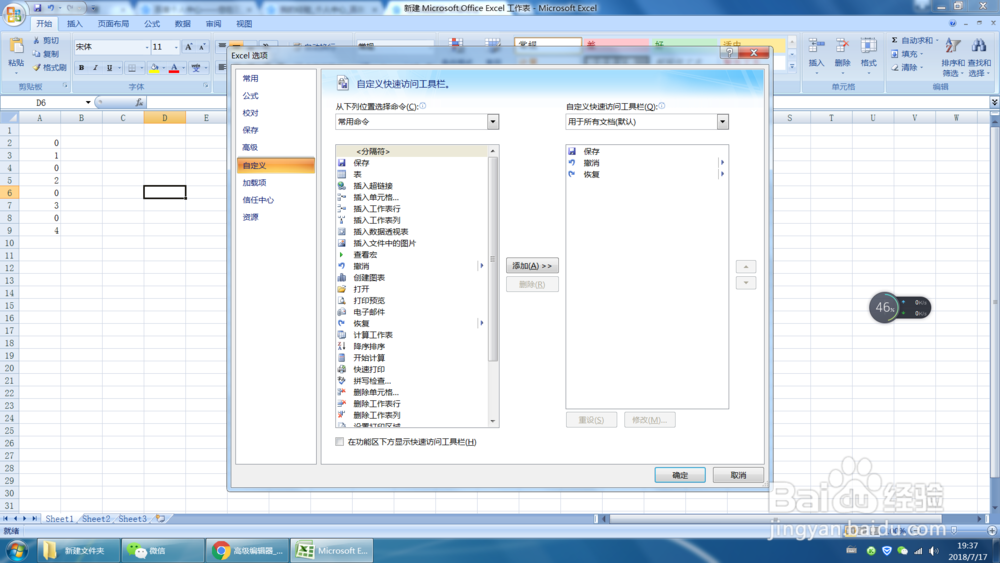Switch to the Sheet2 worksheet tab
This screenshot has width=1000, height=563.
pyautogui.click(x=96, y=519)
